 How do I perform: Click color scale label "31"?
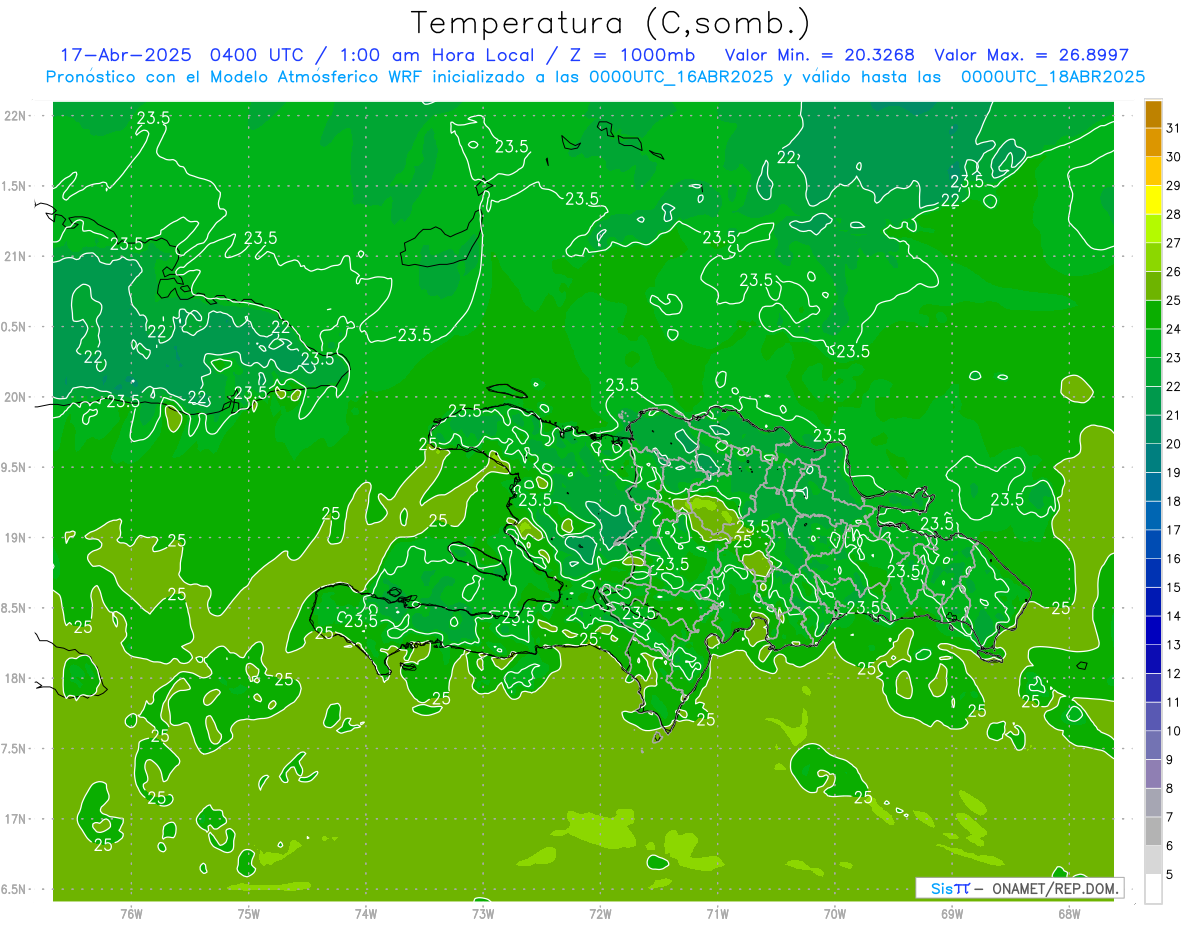click(x=1173, y=129)
